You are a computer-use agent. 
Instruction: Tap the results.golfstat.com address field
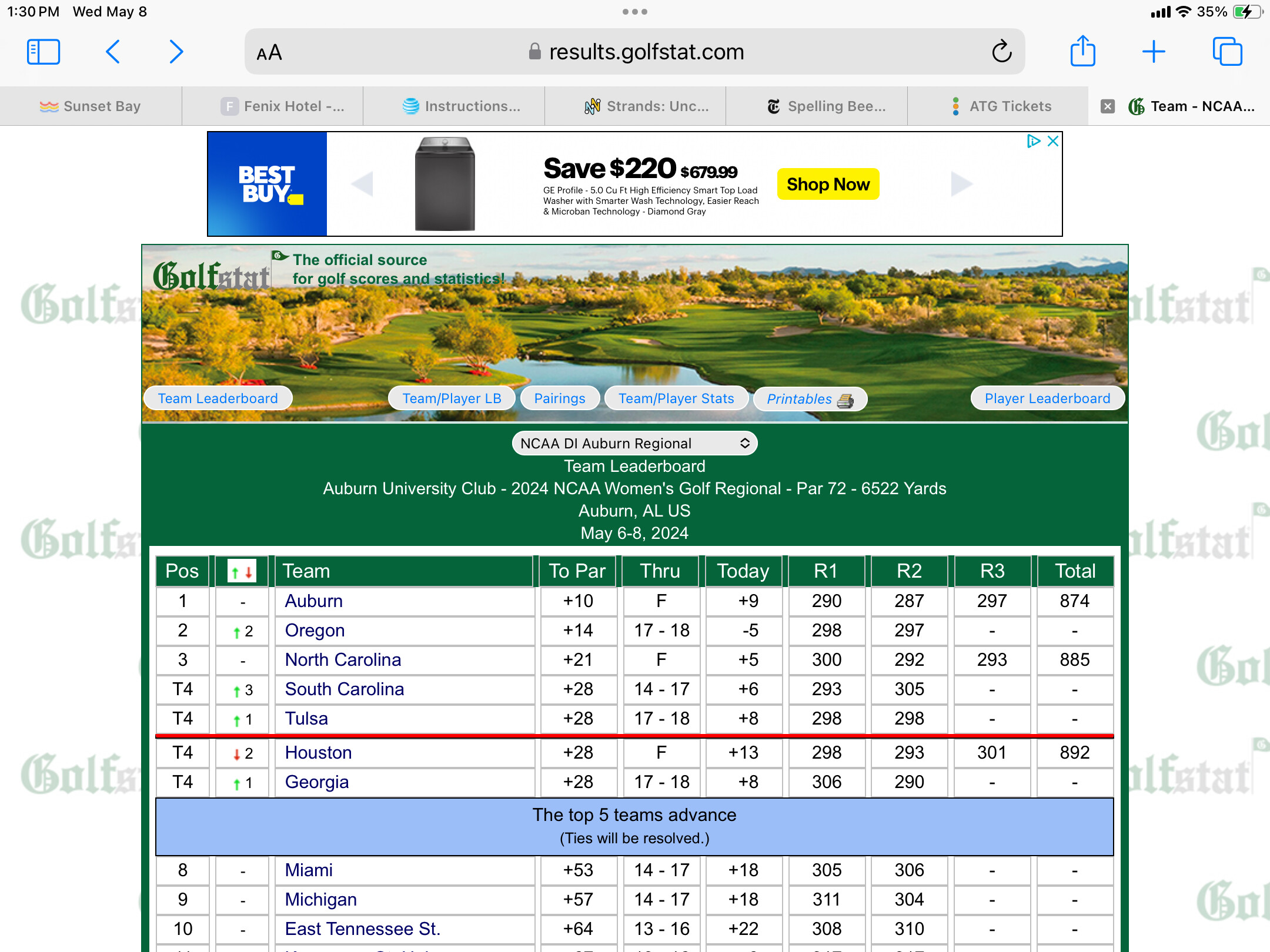[x=646, y=52]
